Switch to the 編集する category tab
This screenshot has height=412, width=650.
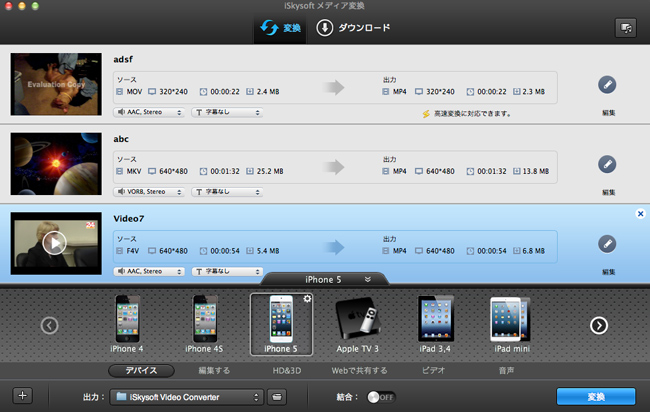coord(214,371)
